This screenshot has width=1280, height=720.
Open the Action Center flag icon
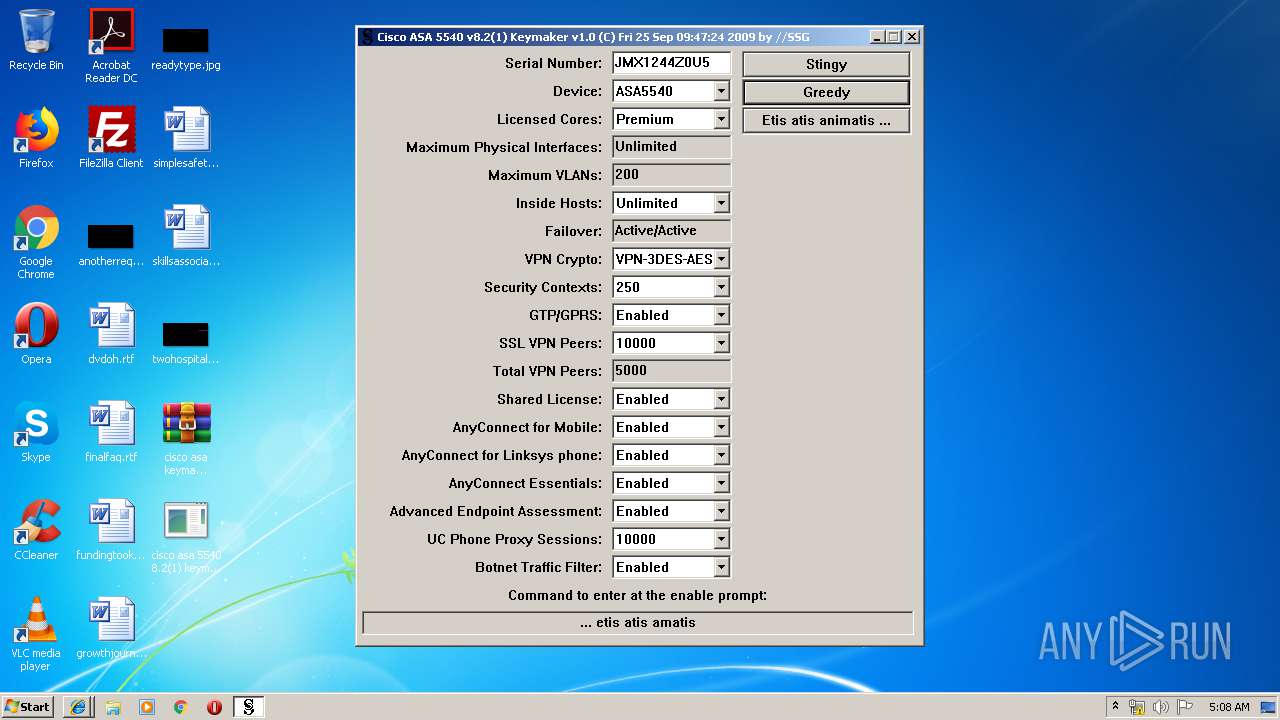pyautogui.click(x=1184, y=707)
